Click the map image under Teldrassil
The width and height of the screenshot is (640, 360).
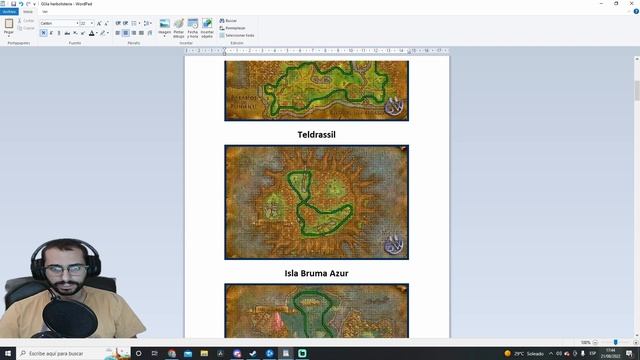coord(316,202)
